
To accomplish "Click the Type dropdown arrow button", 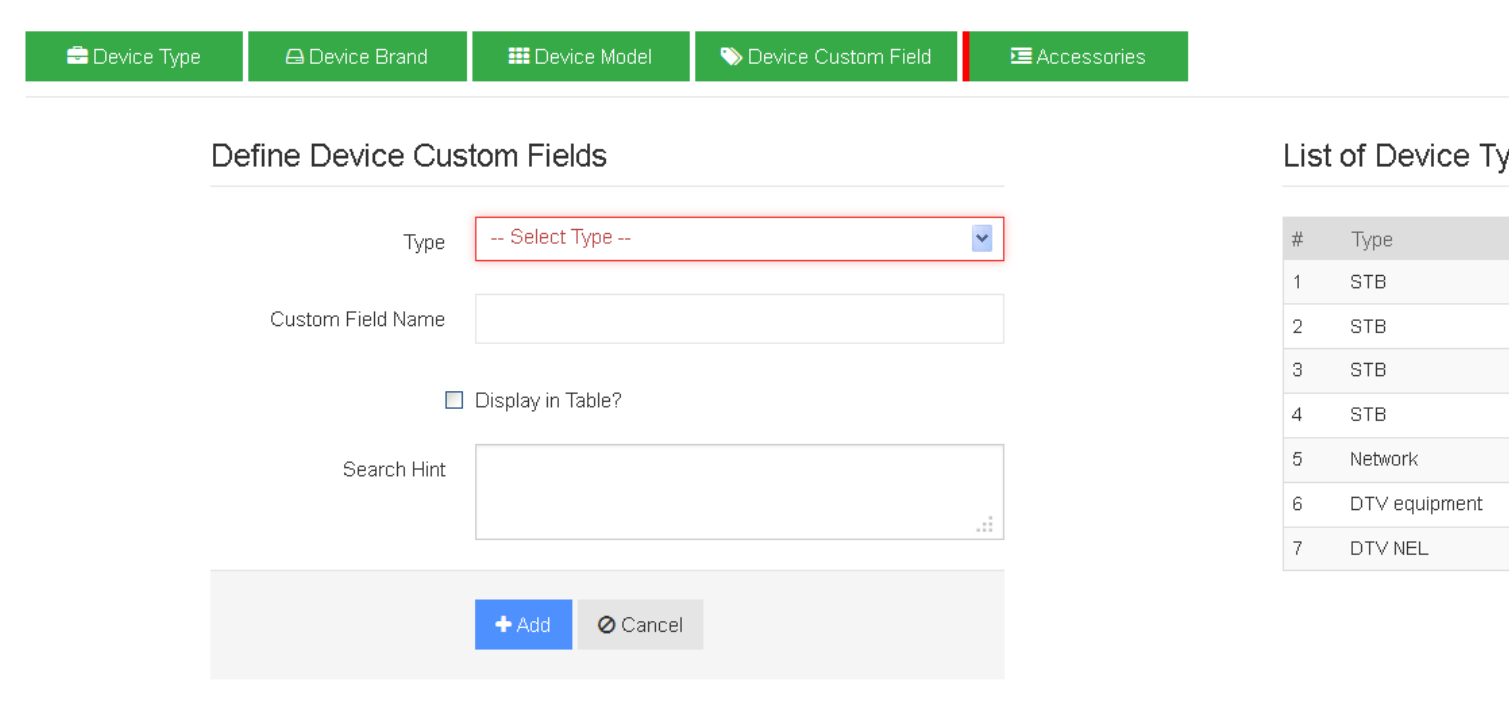I will tap(981, 238).
